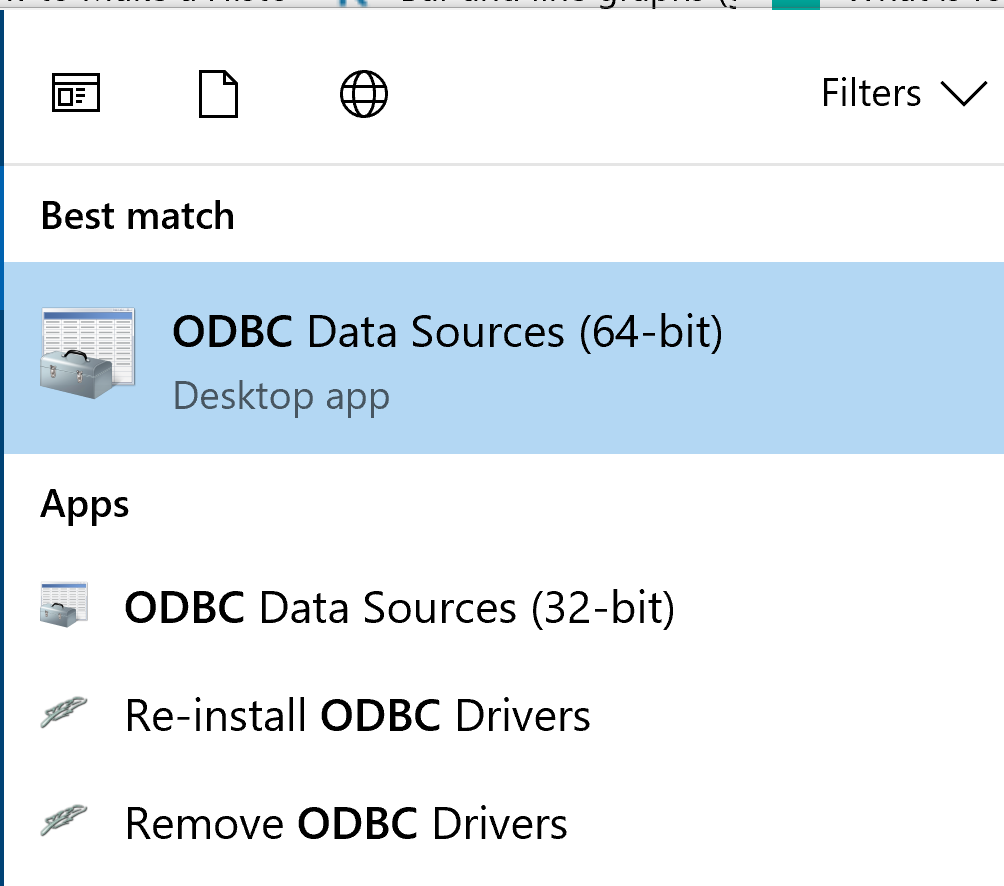Screen dimensions: 1004x886
Task: Click the Desktop app label
Action: point(281,395)
